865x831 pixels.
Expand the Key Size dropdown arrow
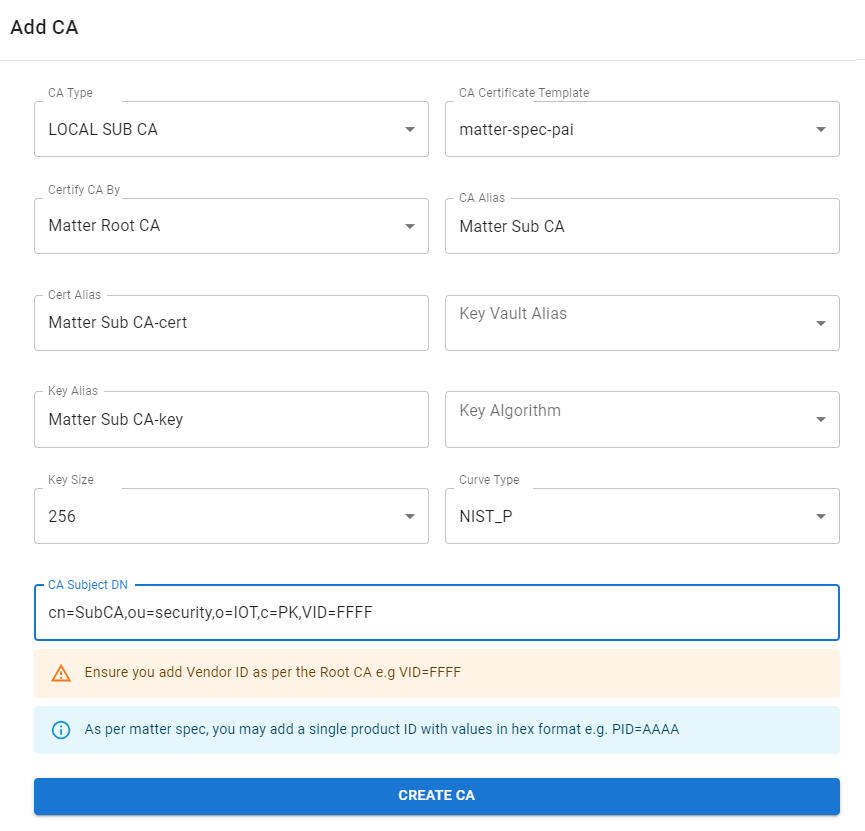410,517
